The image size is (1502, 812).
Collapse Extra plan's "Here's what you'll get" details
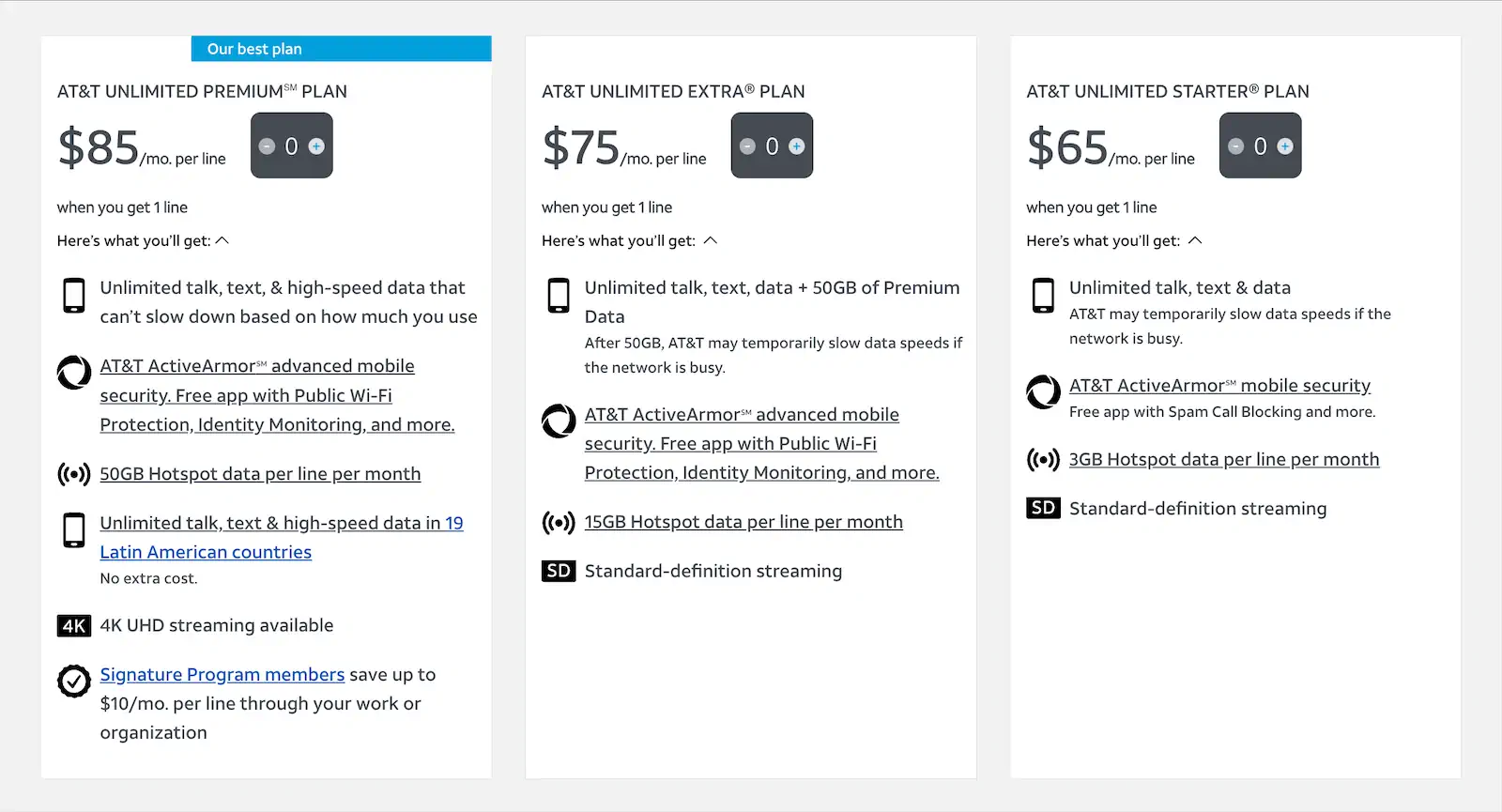point(711,241)
